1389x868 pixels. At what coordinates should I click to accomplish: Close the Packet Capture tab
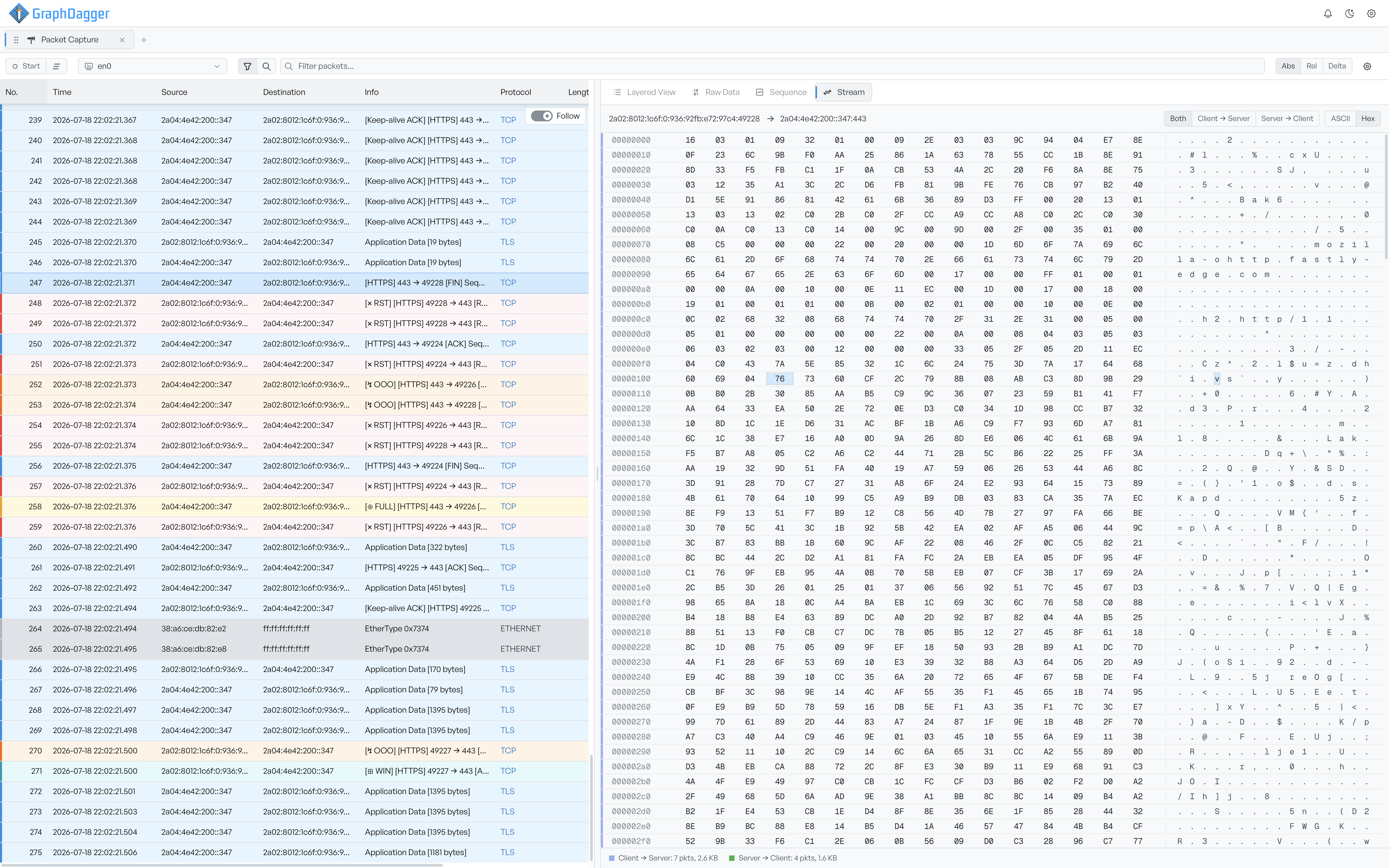coord(122,40)
